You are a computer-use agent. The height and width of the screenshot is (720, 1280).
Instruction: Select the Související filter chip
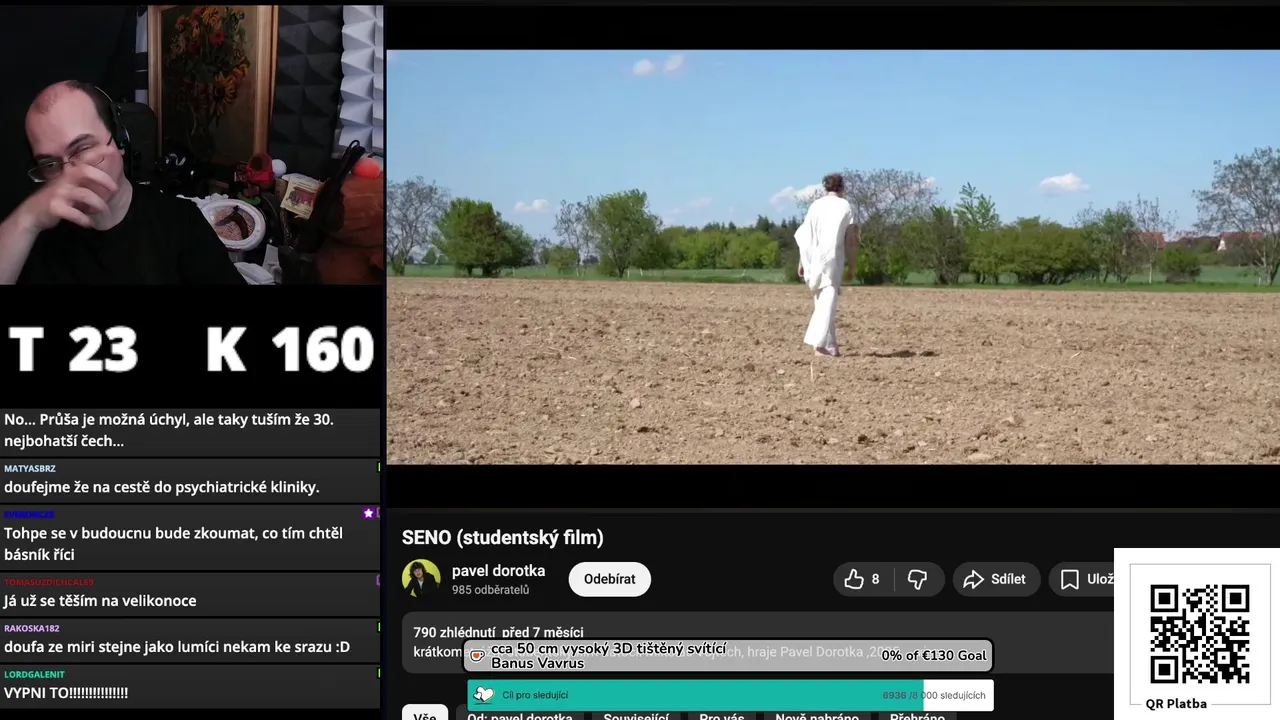636,716
